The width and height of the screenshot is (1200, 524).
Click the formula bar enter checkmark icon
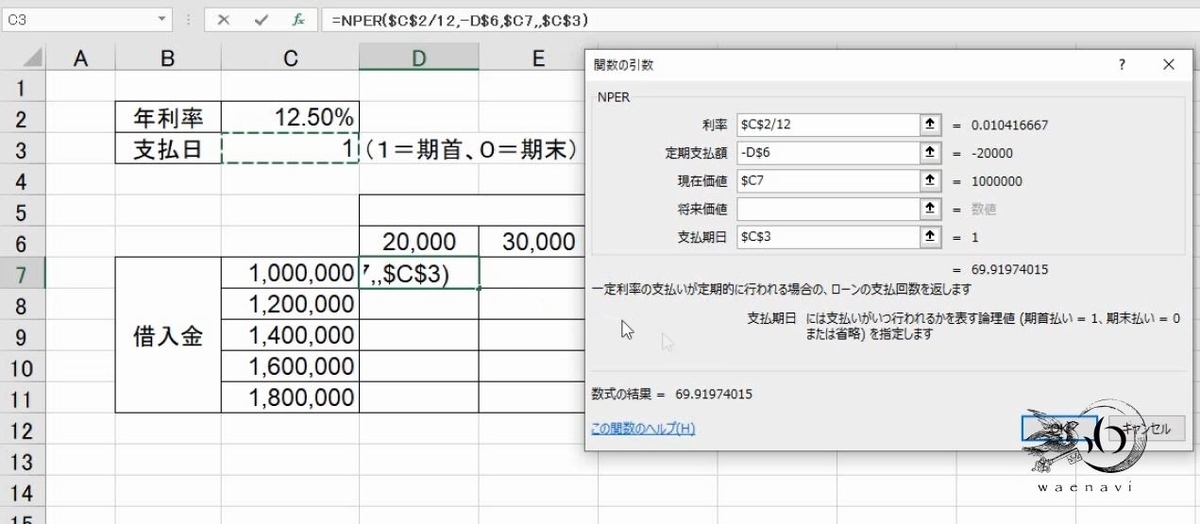(x=261, y=19)
